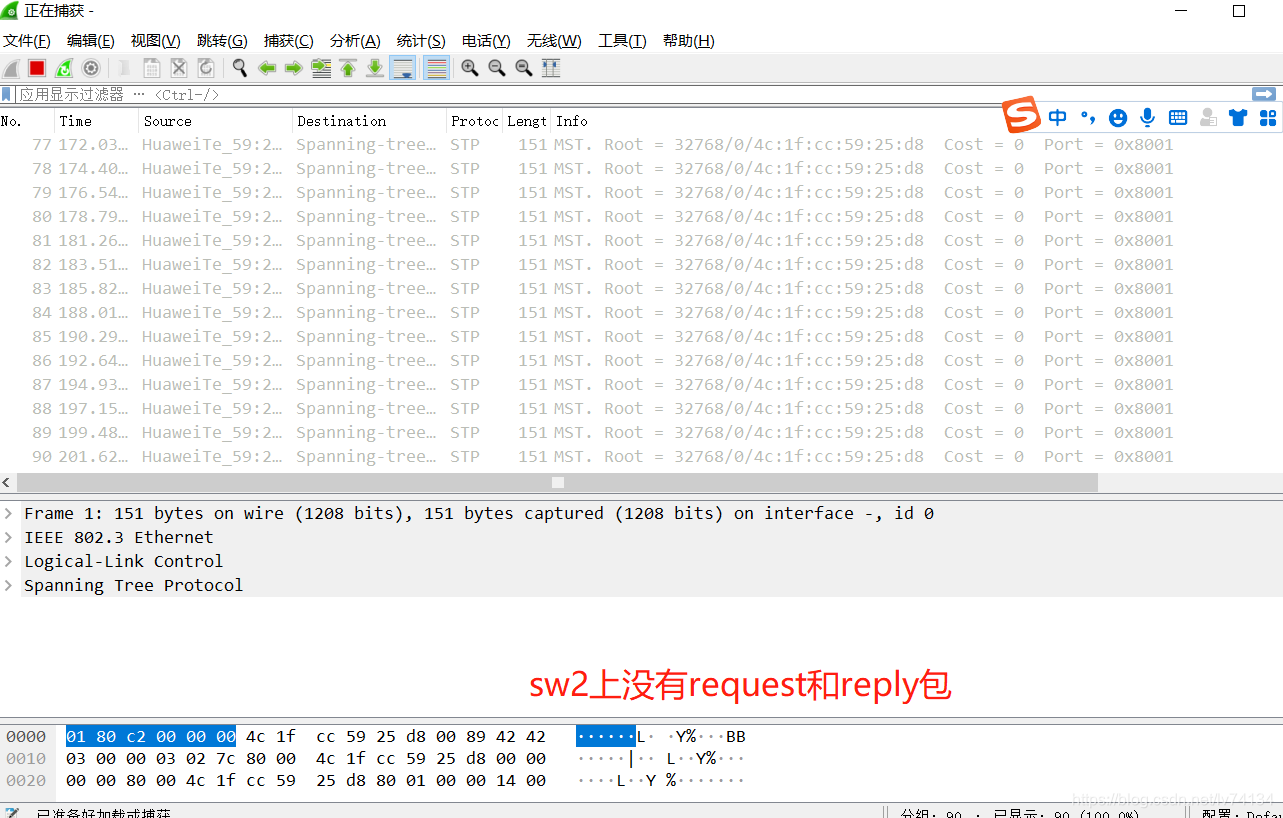
Task: Click the packet list scroll left arrow
Action: [x=8, y=482]
